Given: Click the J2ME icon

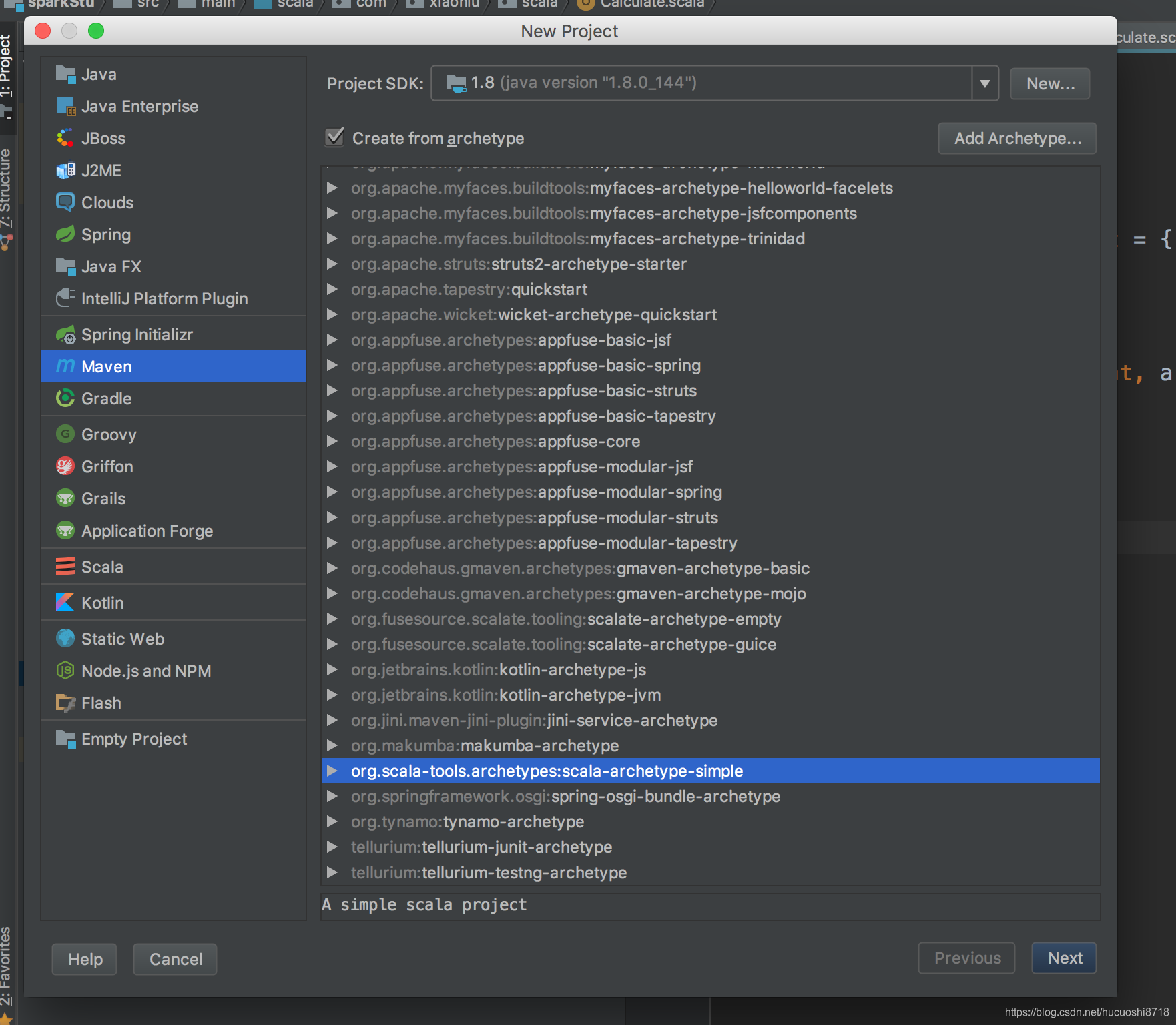Looking at the screenshot, I should 65,171.
